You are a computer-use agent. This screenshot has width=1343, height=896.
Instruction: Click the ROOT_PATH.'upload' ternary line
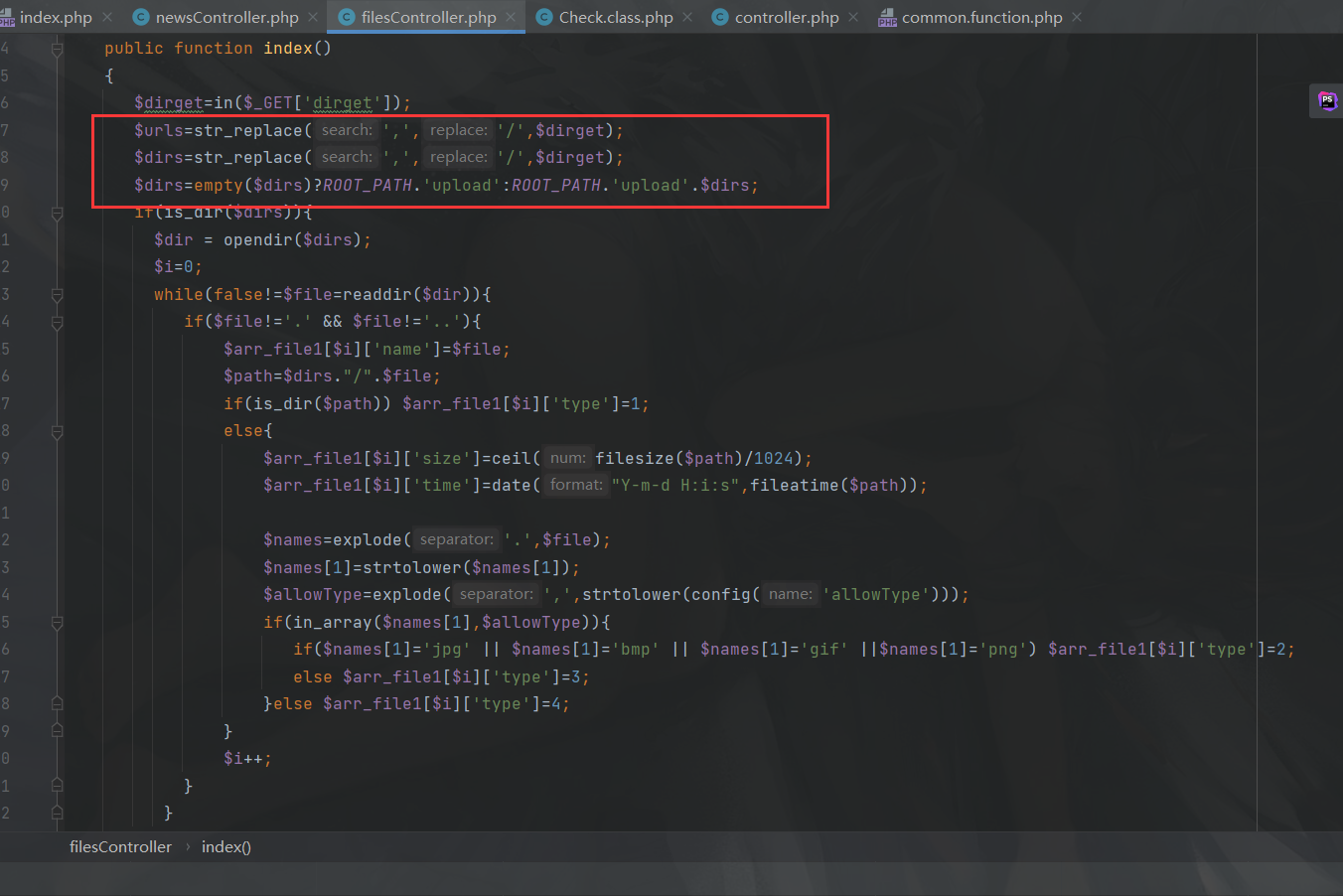pos(446,185)
